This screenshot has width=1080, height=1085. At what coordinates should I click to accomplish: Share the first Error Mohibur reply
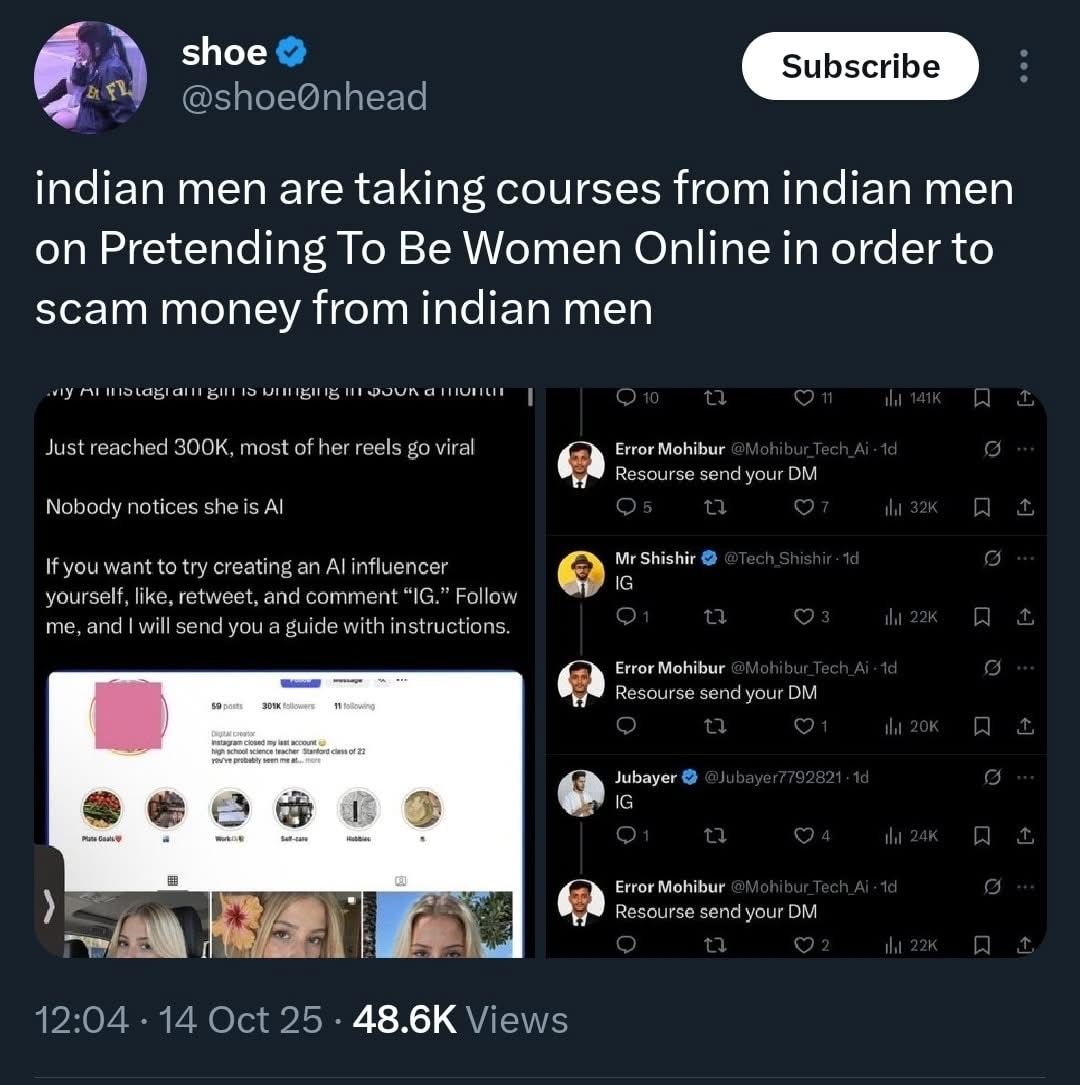coord(1025,507)
